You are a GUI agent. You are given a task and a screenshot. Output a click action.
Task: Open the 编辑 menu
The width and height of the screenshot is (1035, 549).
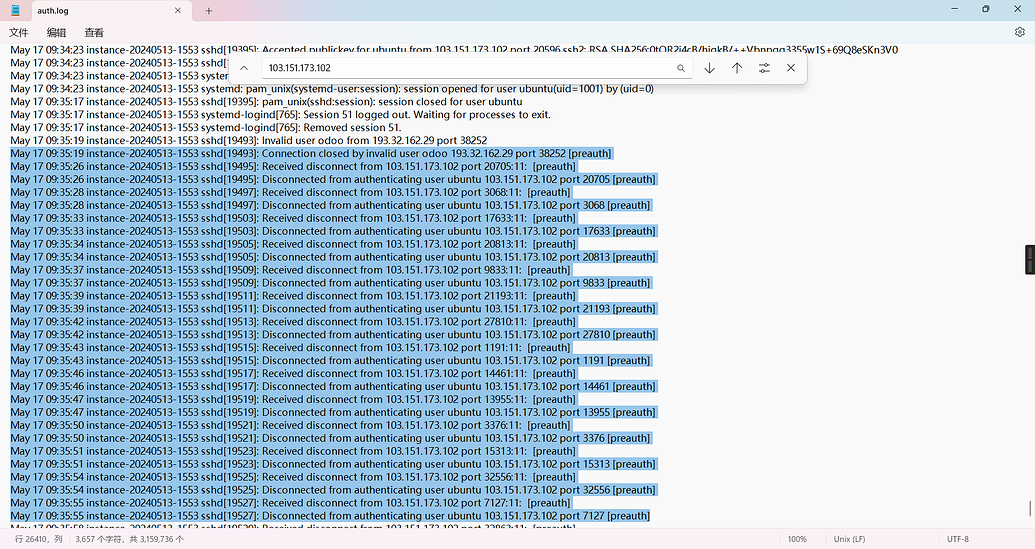[56, 32]
